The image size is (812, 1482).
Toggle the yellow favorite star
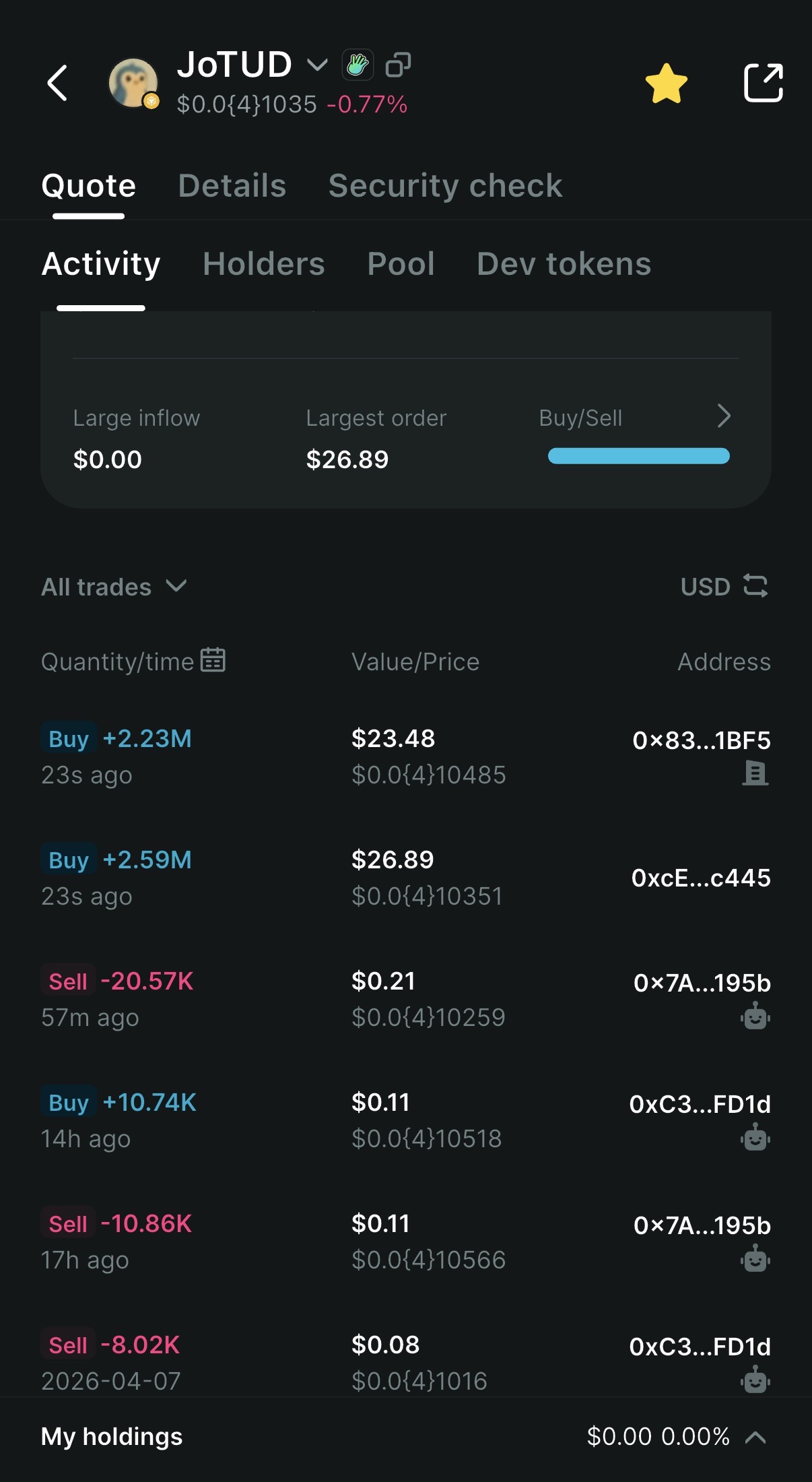click(666, 84)
